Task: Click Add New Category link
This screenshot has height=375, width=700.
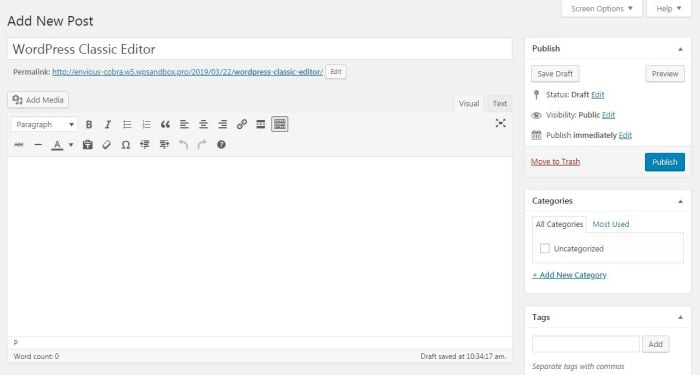Action: pyautogui.click(x=569, y=275)
